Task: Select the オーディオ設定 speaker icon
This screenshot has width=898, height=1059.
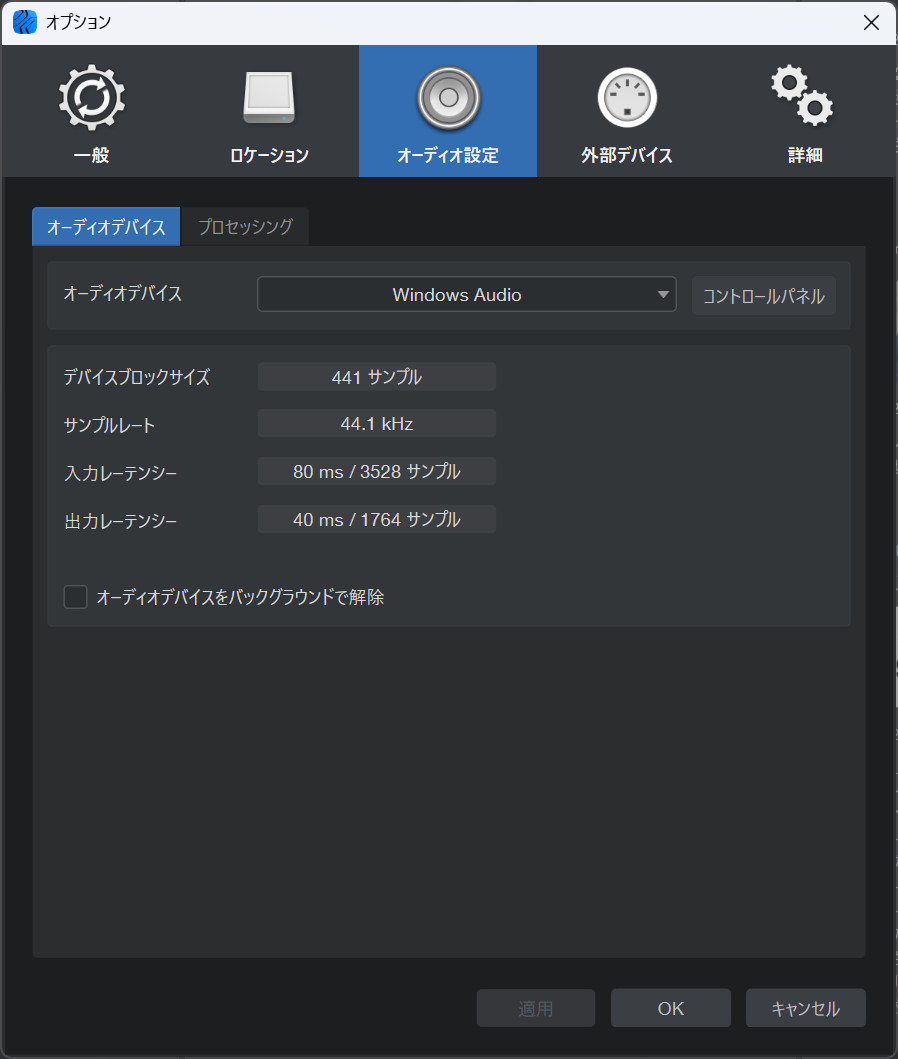Action: pyautogui.click(x=448, y=98)
